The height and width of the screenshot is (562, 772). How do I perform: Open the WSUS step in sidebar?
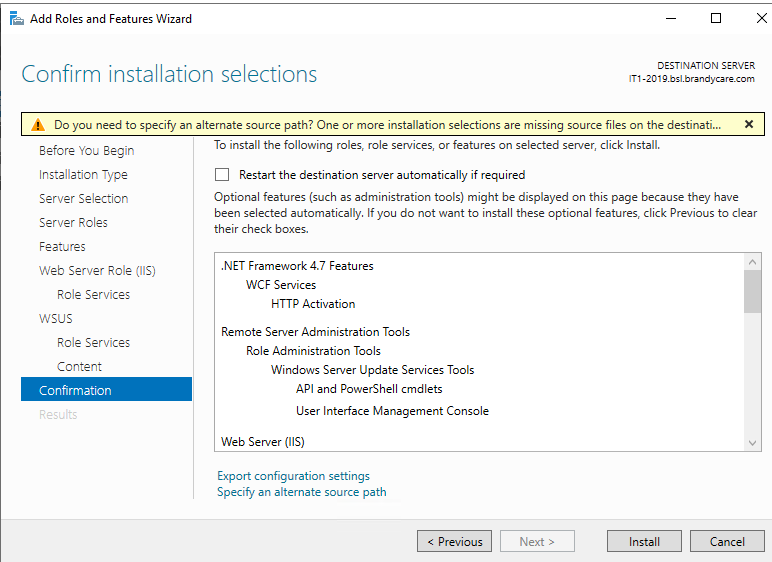coord(56,319)
